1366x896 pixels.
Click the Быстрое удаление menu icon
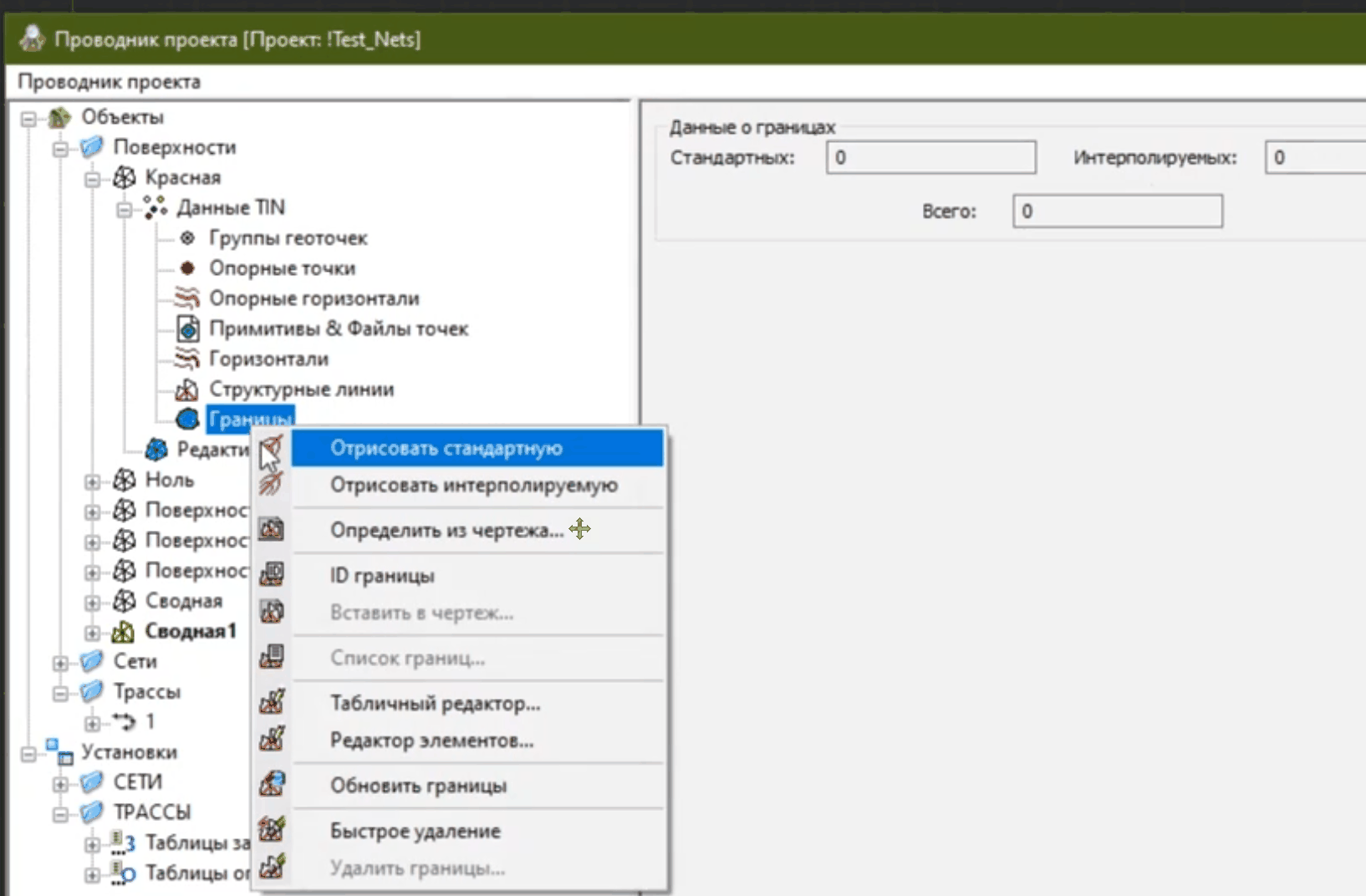(x=272, y=829)
